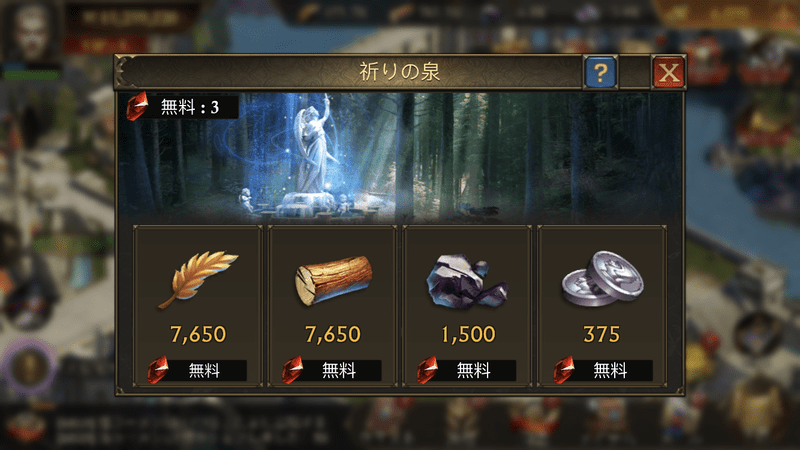
Task: Click the red gem beside 無料 : 3
Action: coord(137,106)
